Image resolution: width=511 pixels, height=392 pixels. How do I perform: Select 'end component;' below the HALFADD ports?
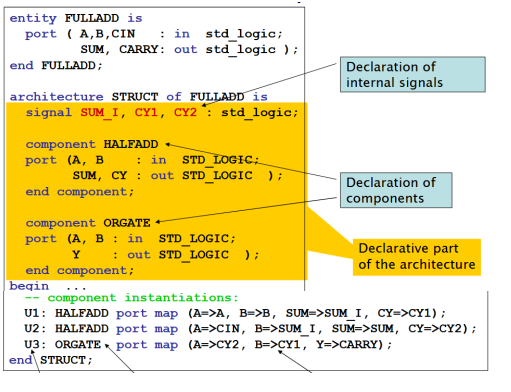coord(80,192)
